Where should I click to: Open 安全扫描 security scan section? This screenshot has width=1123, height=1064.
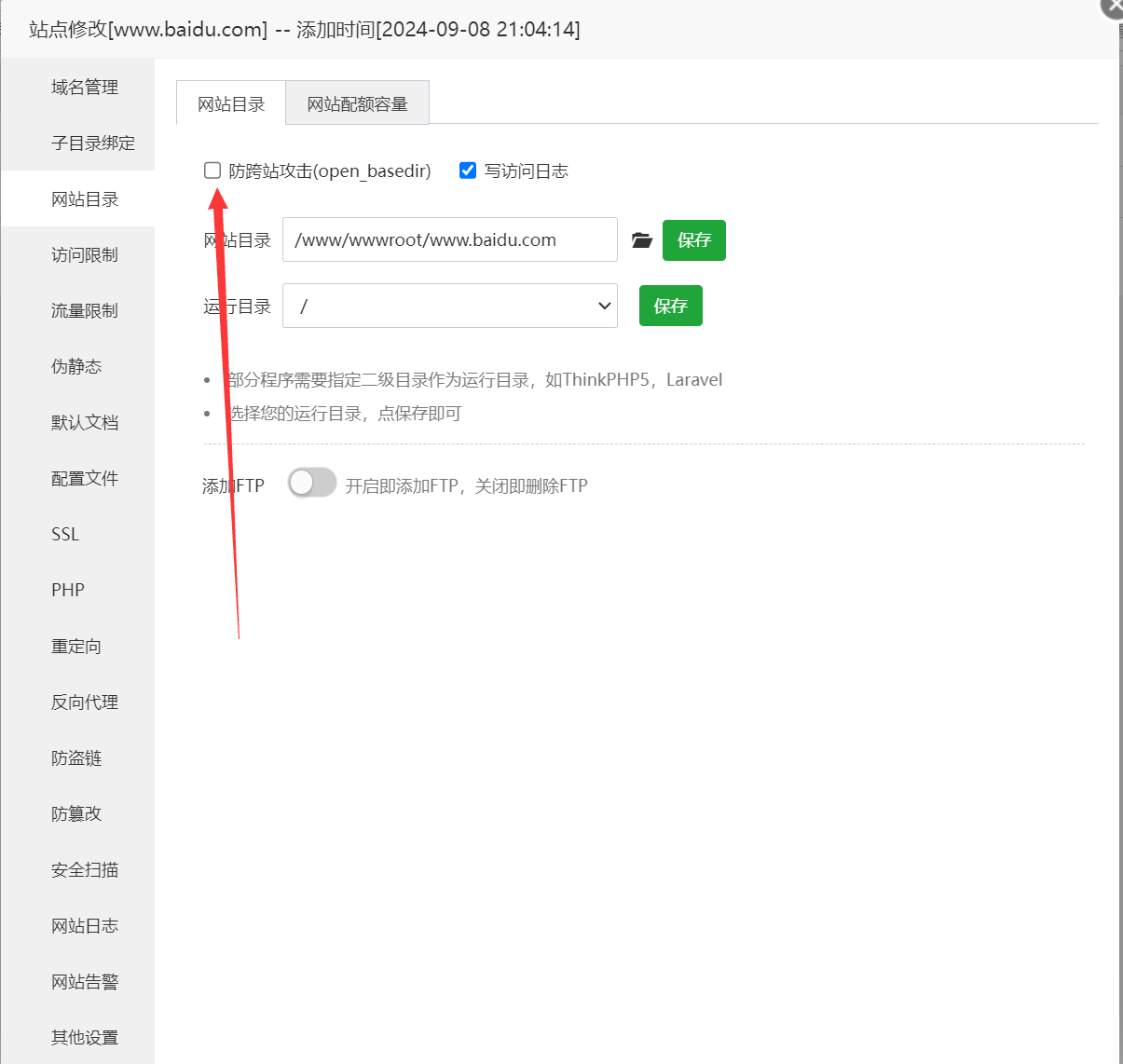(85, 869)
